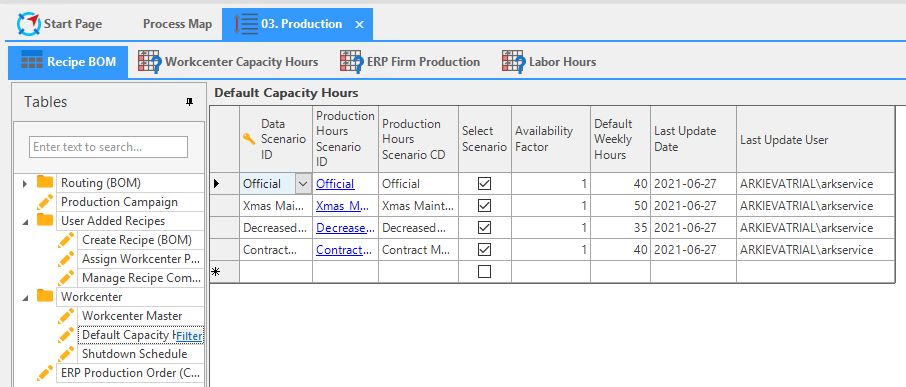This screenshot has height=387, width=906.
Task: Collapse the Workcenter folder
Action: click(x=24, y=297)
